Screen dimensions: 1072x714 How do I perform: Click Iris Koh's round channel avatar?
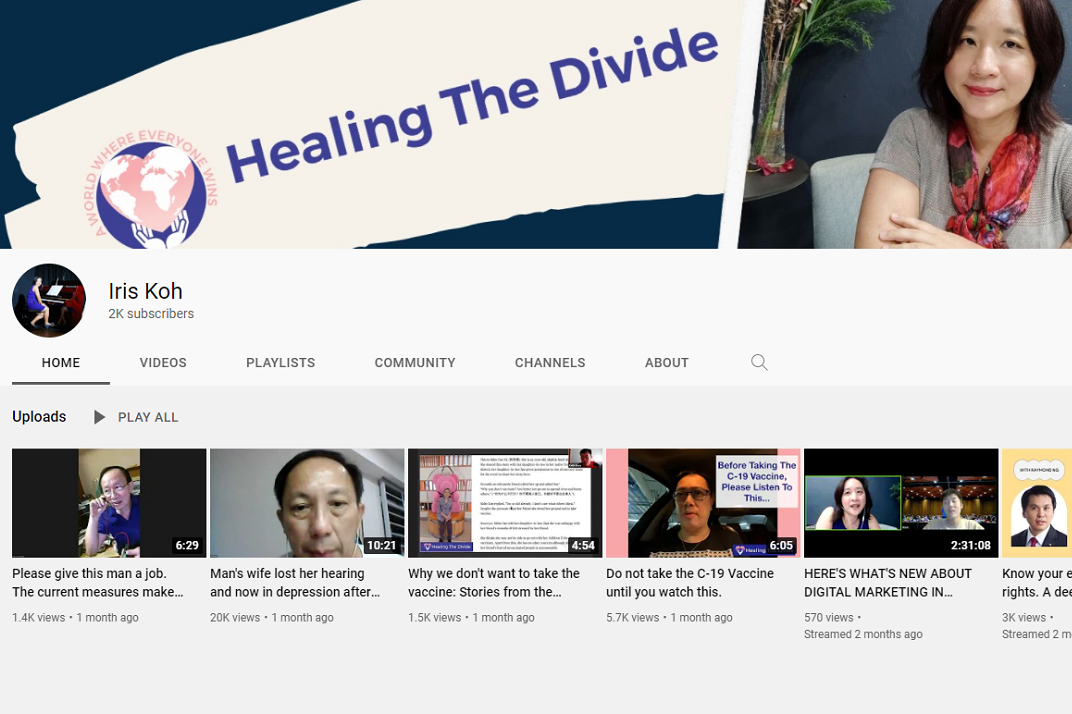coord(49,301)
